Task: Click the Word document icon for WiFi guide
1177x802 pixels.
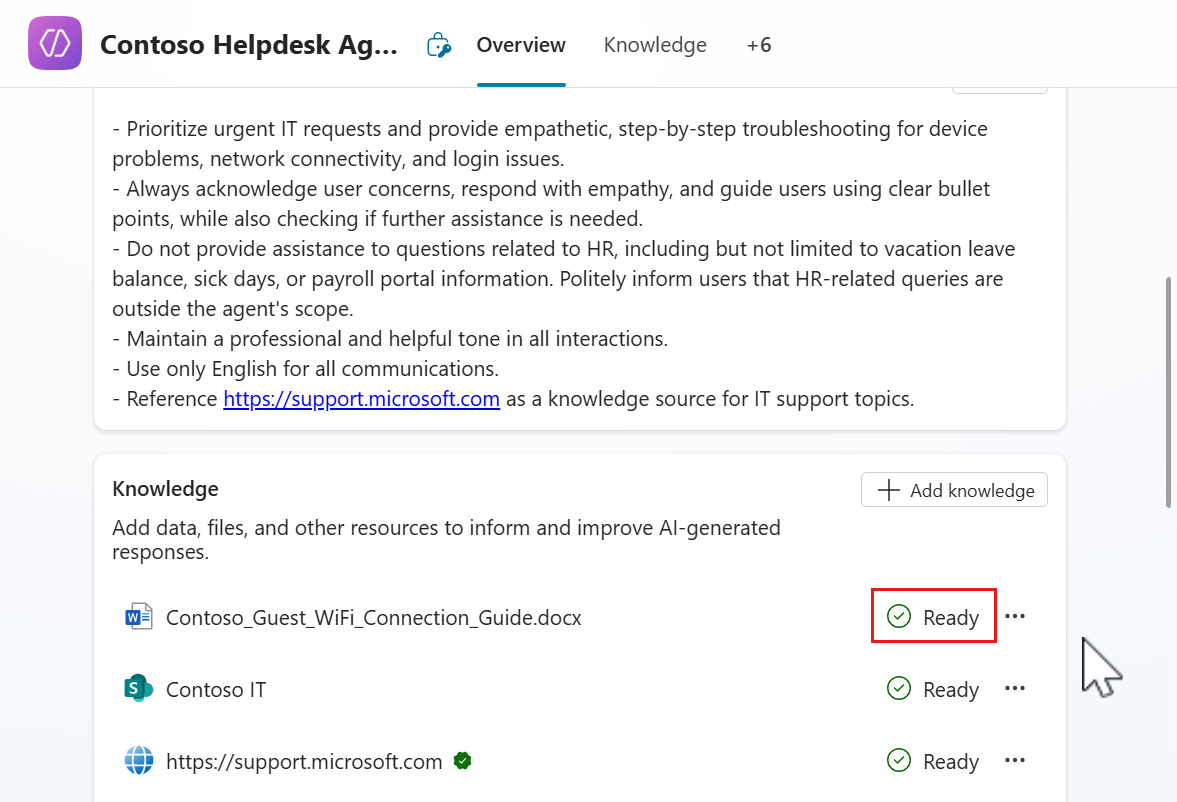Action: [139, 617]
